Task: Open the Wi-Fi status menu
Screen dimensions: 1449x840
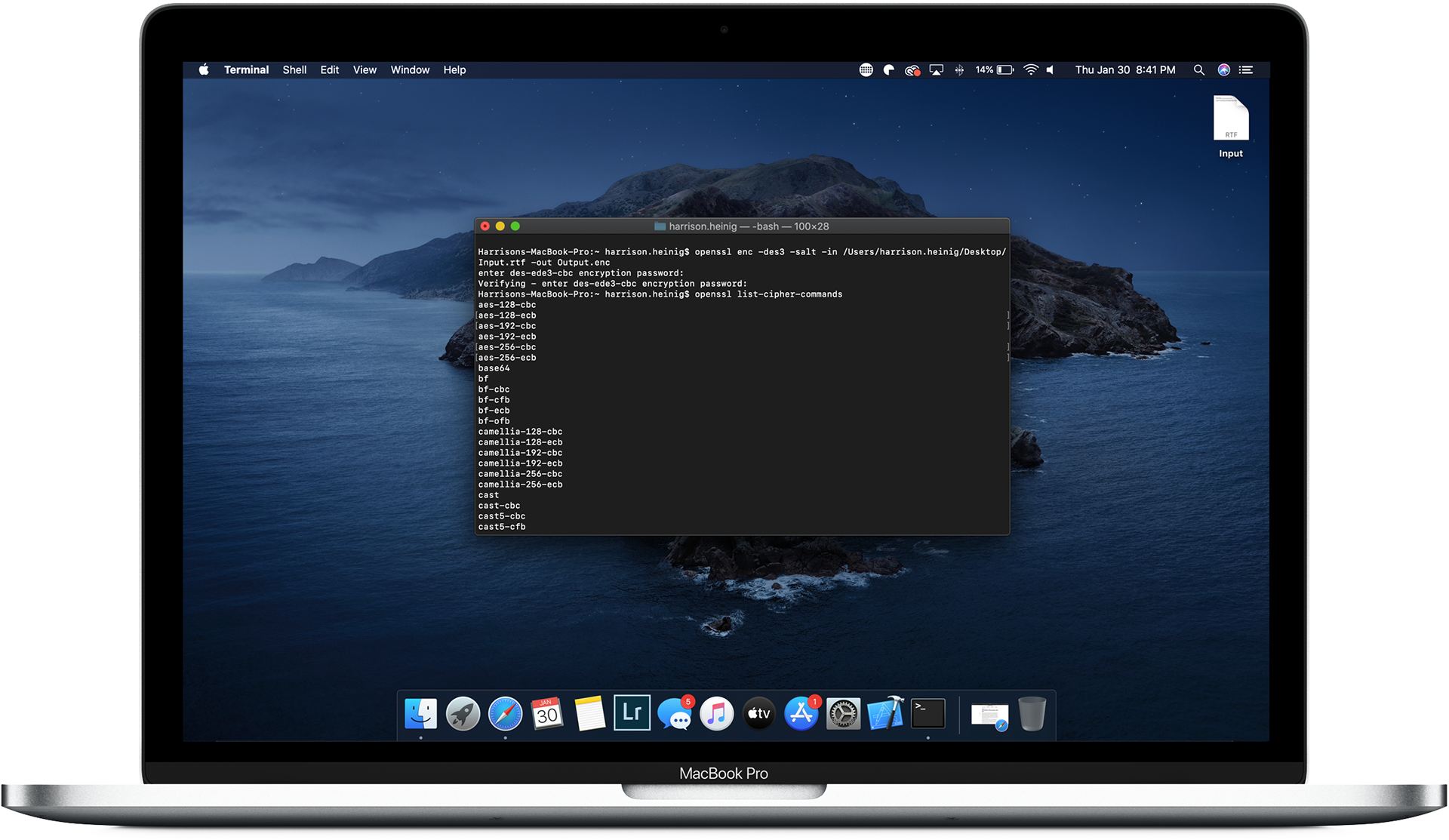Action: [x=1031, y=69]
